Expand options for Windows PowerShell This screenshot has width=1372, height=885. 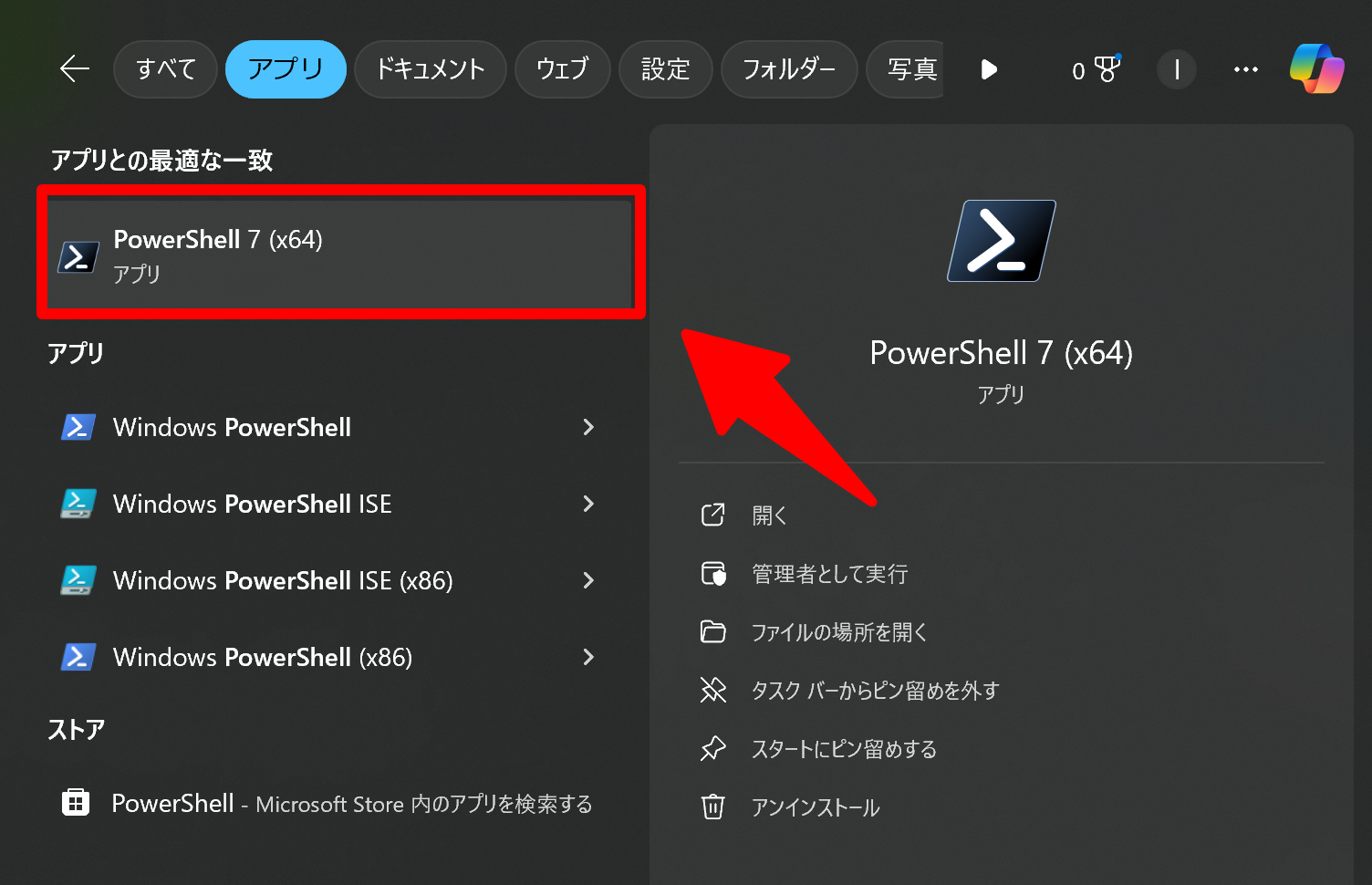point(589,427)
